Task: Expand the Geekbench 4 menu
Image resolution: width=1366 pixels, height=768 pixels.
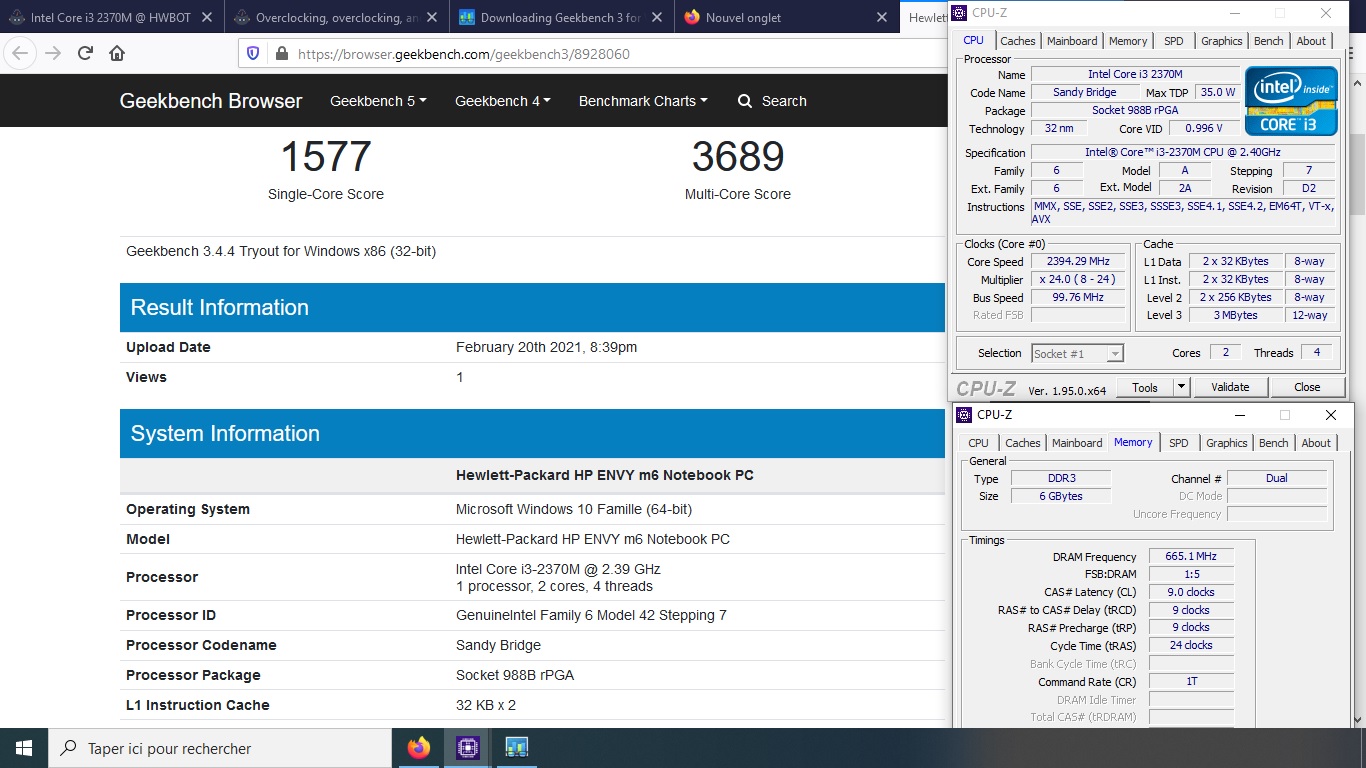Action: (503, 101)
